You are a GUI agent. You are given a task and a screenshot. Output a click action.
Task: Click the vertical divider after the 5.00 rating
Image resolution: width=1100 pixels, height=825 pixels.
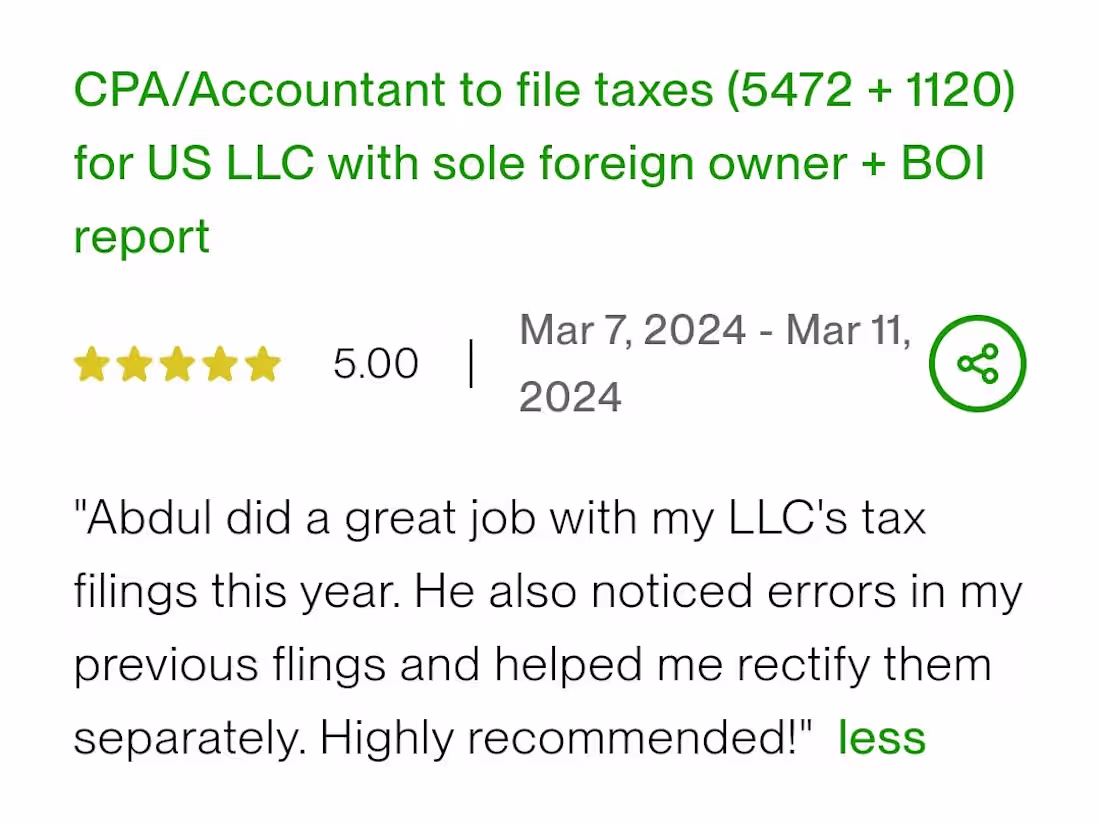(469, 363)
